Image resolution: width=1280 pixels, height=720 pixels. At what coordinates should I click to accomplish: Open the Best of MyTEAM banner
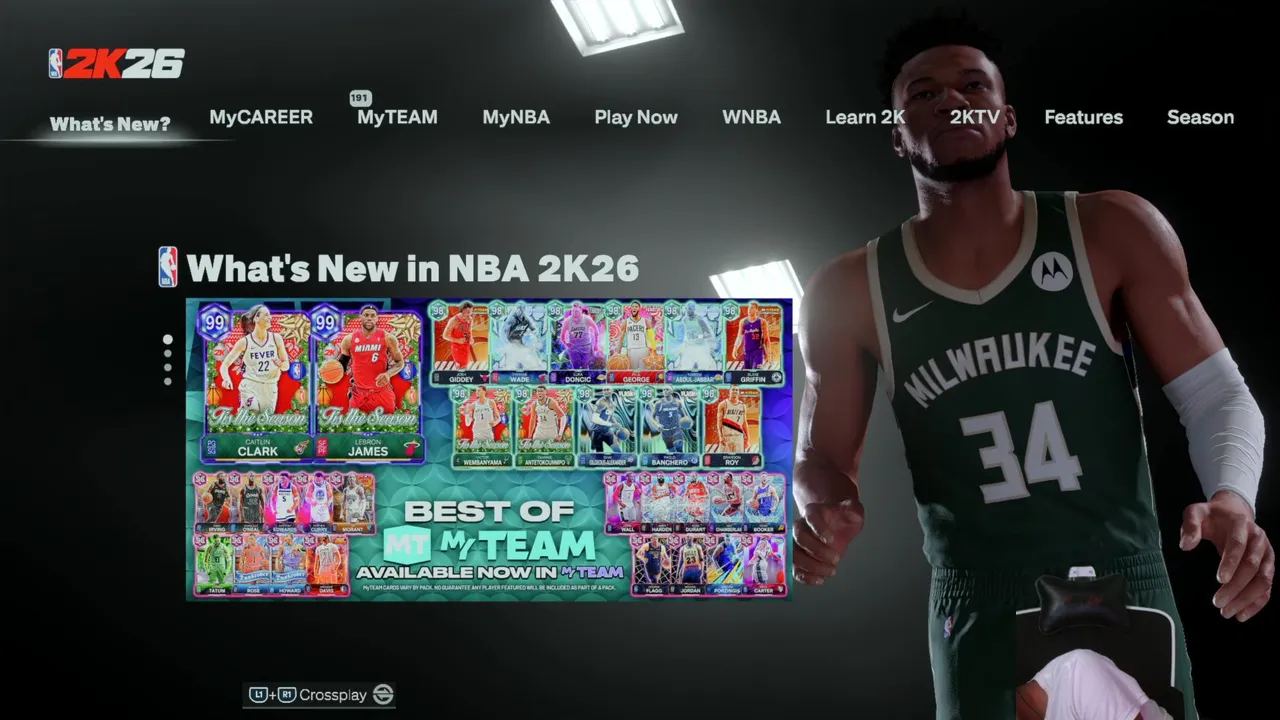489,449
